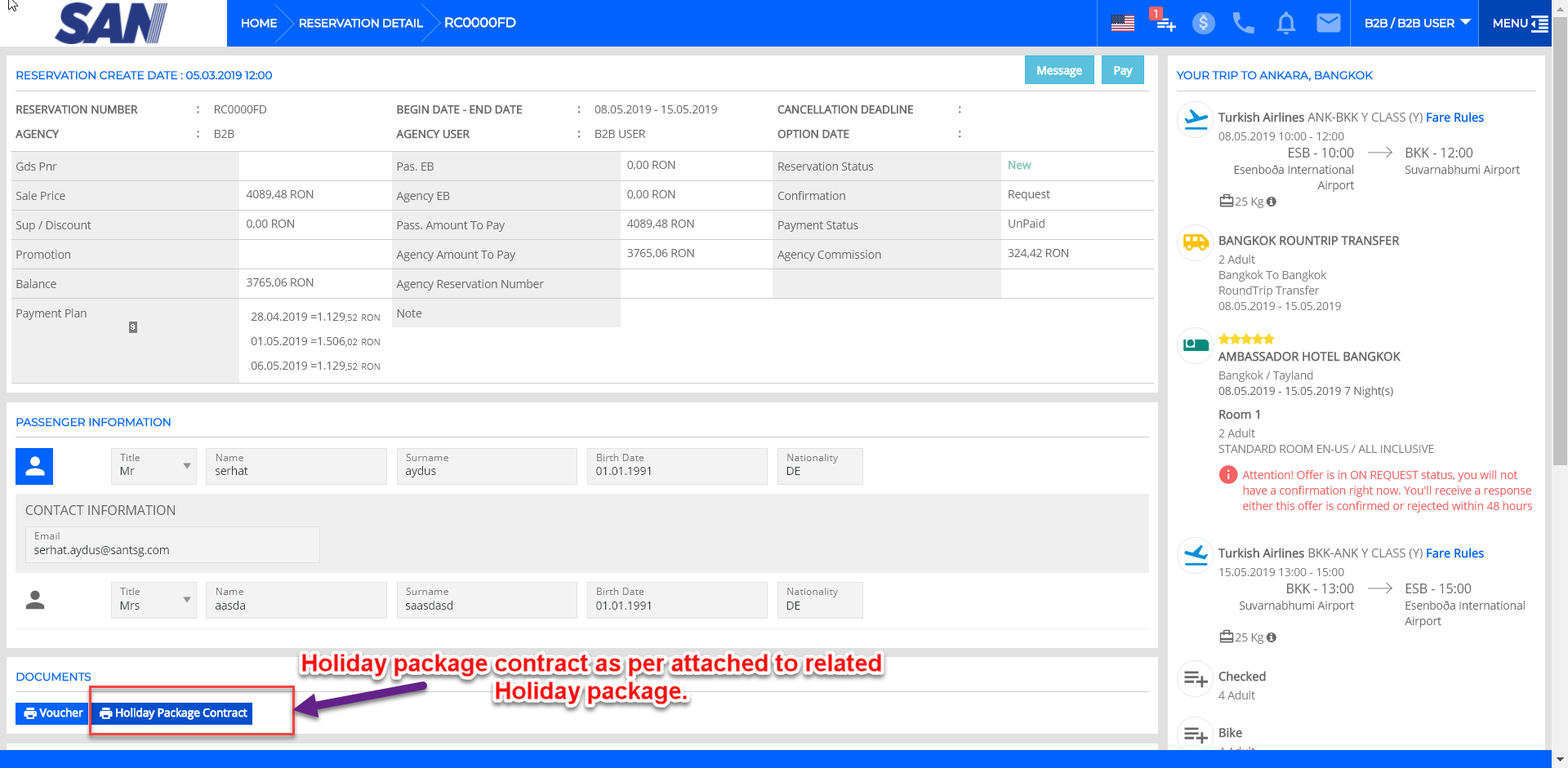Click the page vertical scrollbar
The image size is (1568, 768).
coord(1559,245)
